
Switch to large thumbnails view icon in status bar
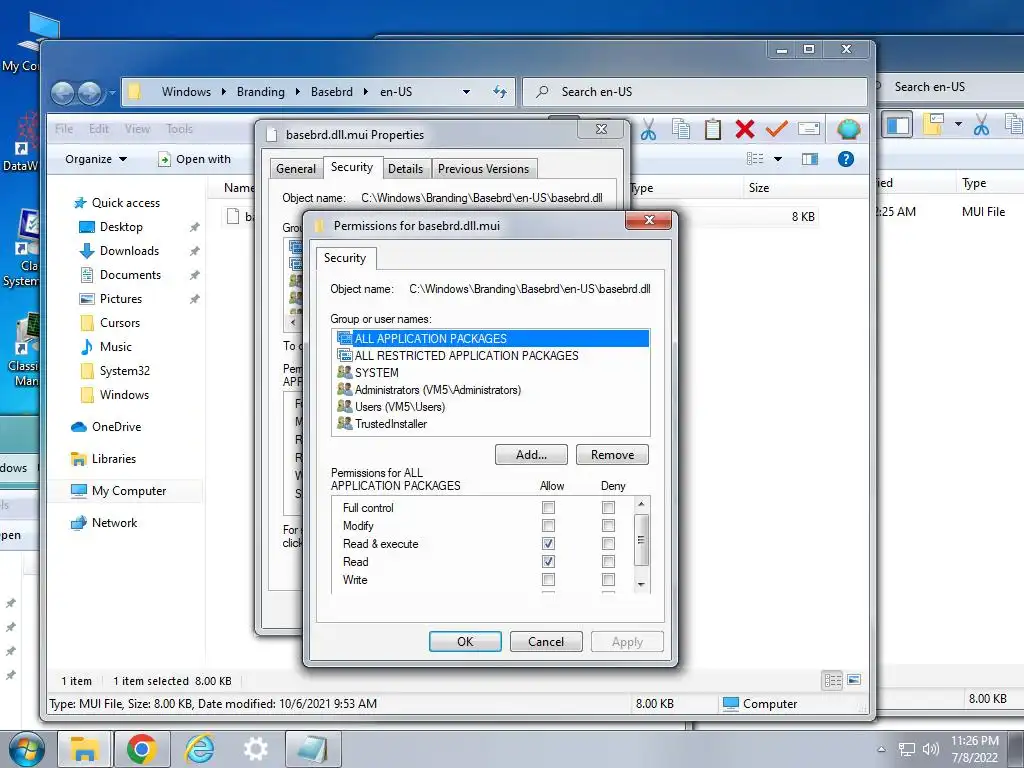854,680
